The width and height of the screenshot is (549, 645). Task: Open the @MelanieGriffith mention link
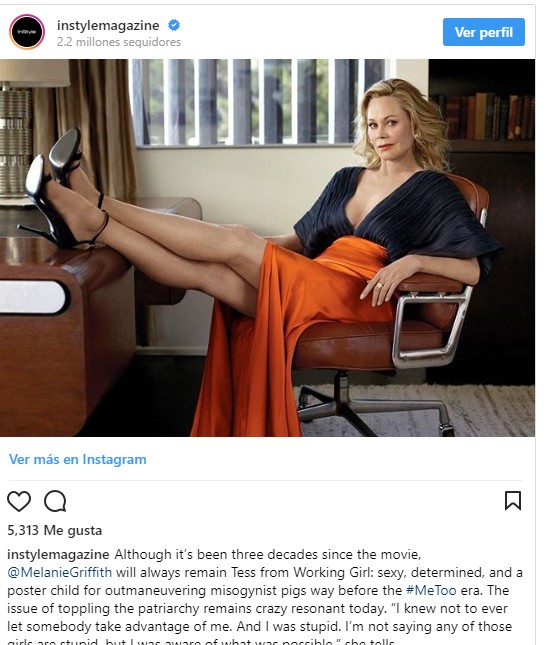(60, 572)
